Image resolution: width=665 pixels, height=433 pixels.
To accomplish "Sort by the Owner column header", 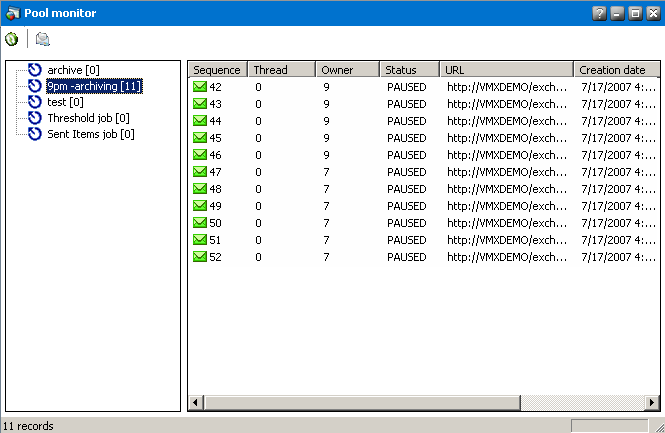I will click(347, 70).
